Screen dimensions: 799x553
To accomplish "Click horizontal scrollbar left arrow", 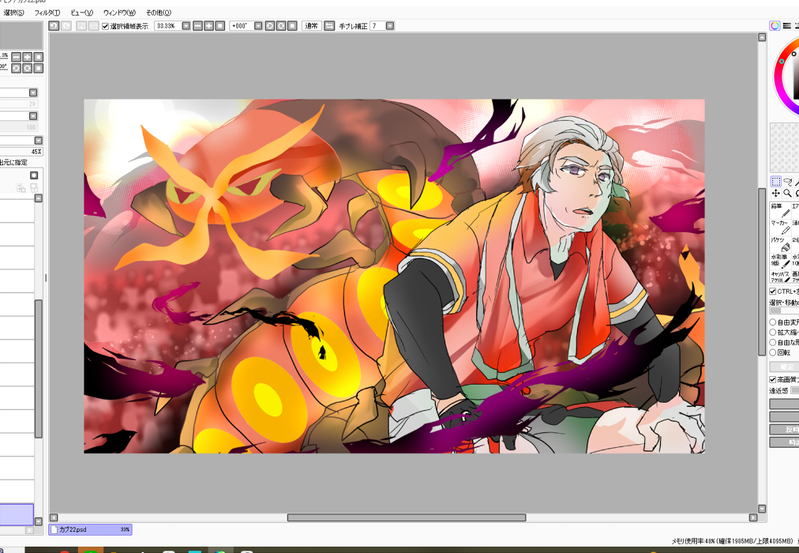I will [x=54, y=518].
